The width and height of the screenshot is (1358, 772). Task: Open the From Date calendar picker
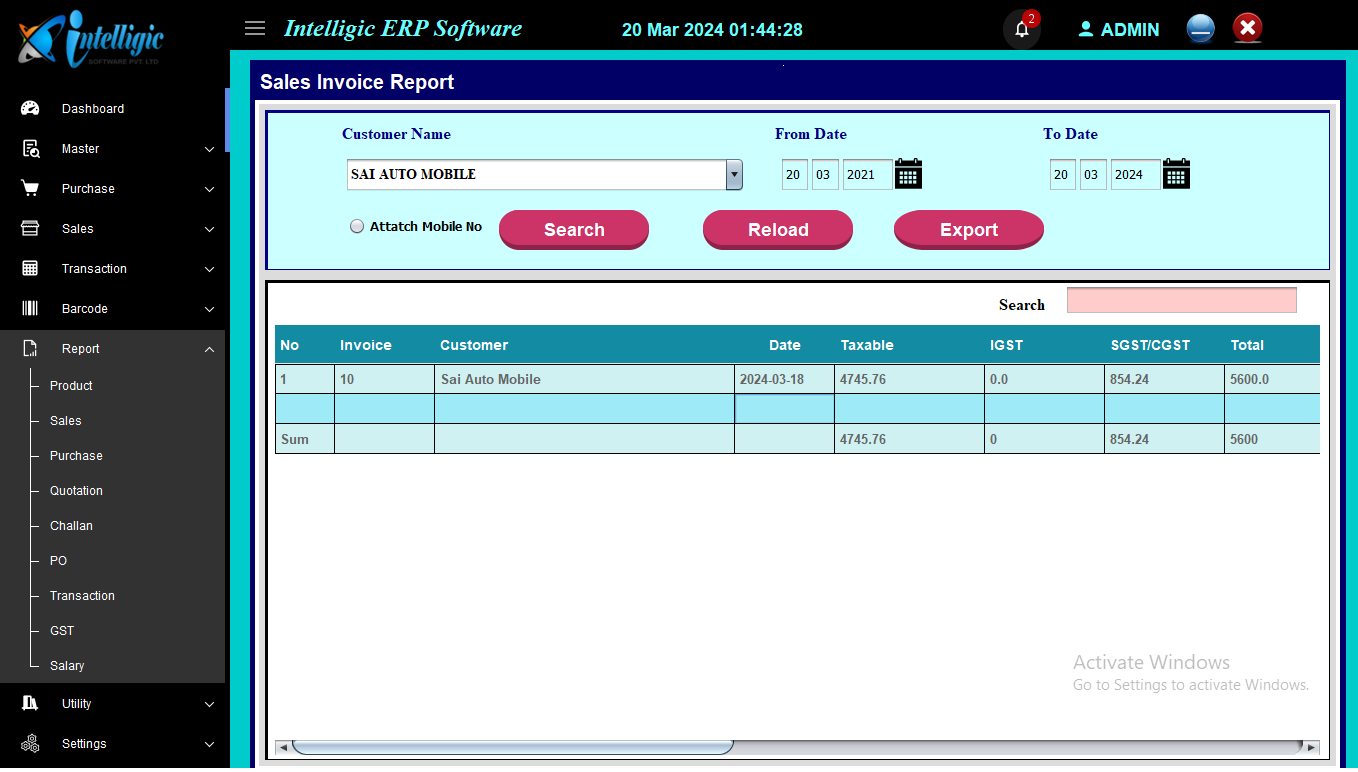pos(908,174)
